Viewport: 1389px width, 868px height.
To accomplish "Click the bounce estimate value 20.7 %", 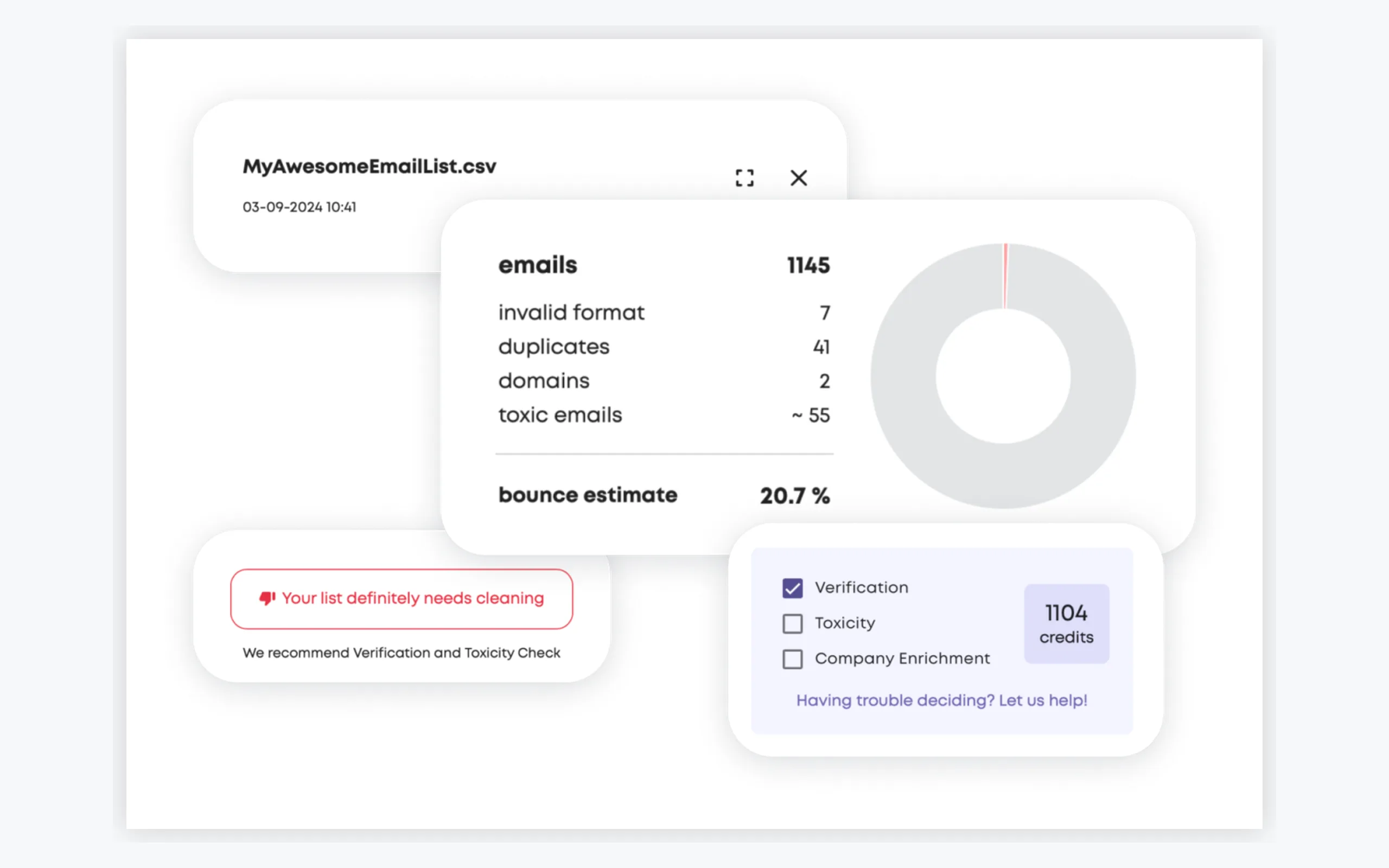I will [795, 495].
